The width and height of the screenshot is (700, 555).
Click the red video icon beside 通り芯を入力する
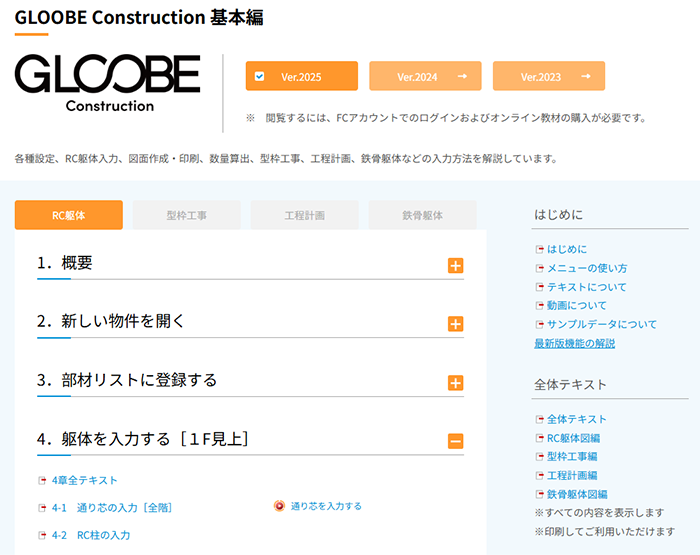pos(279,506)
